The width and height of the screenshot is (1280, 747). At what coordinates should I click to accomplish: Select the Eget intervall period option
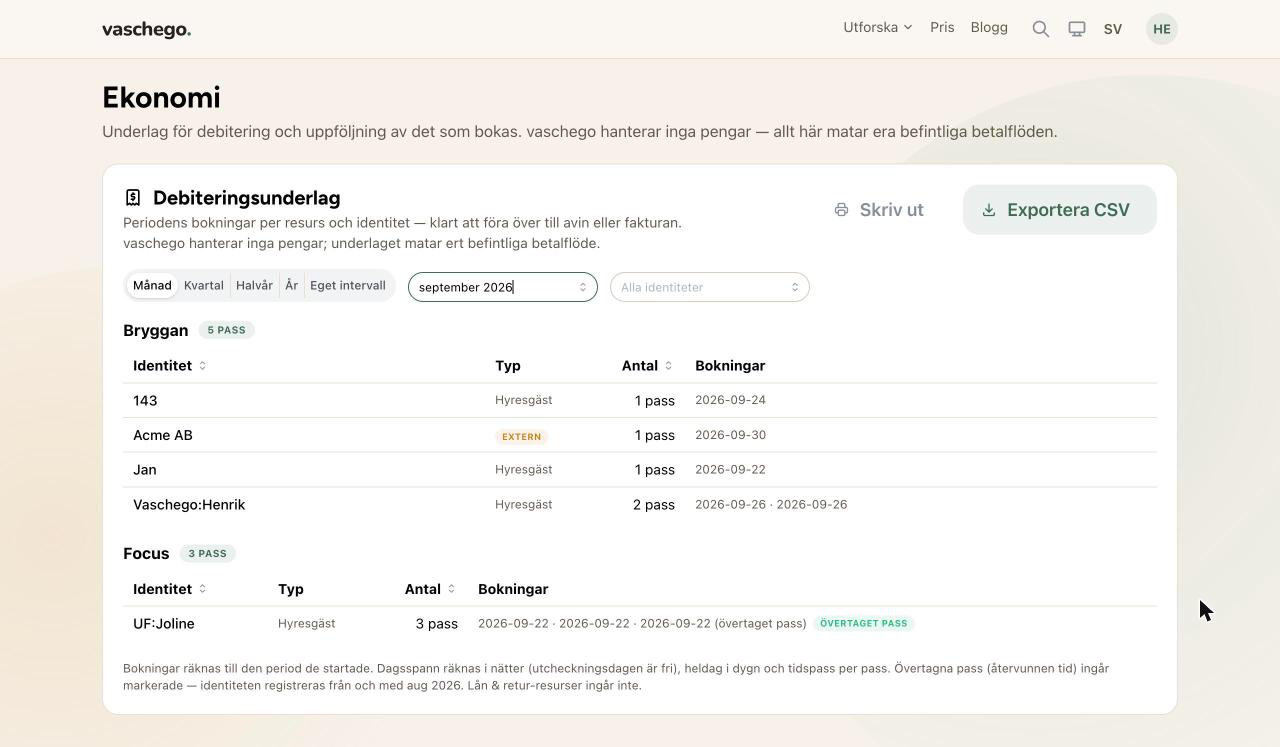coord(348,286)
